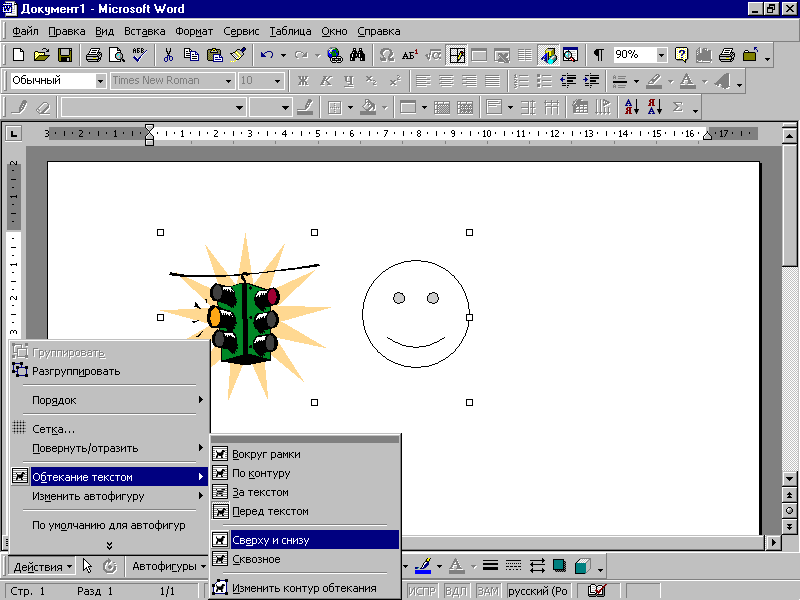Click the Действия button
This screenshot has height=600, width=800.
(42, 566)
